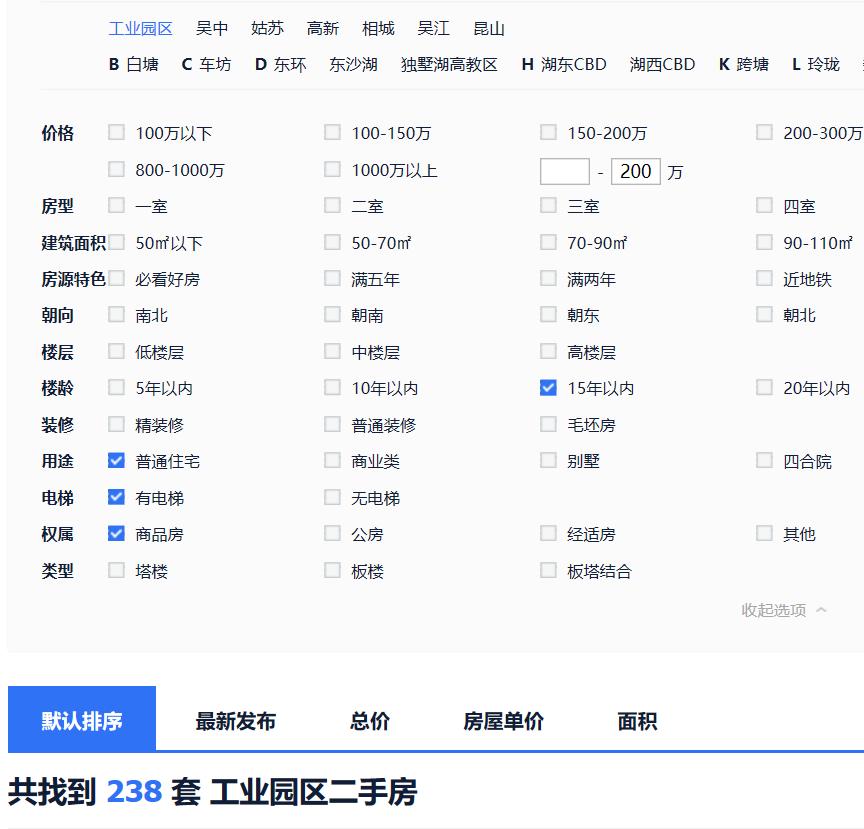
Task: Select the 板楼 building type checkbox
Action: pyautogui.click(x=332, y=570)
